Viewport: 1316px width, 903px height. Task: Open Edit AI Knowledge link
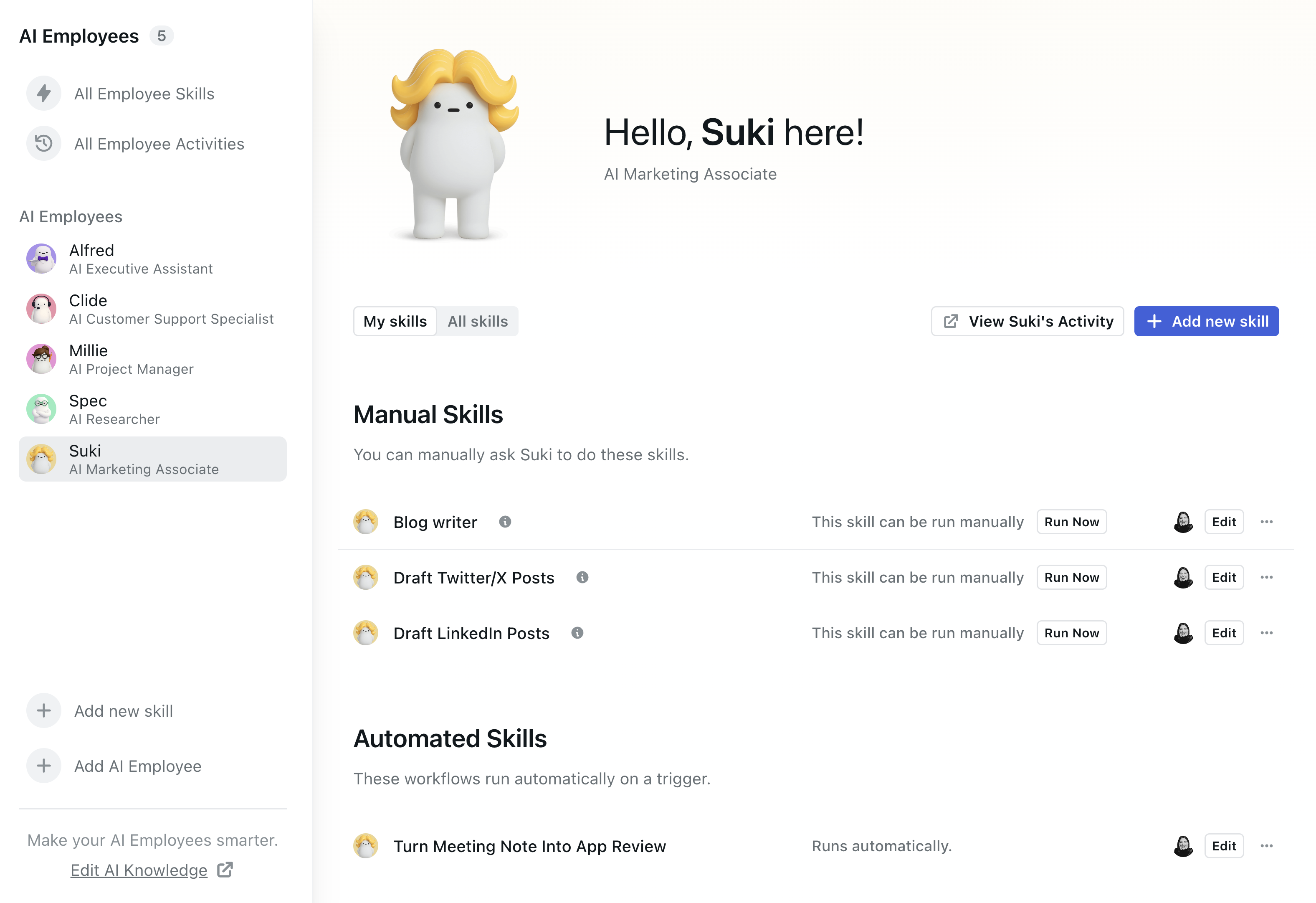[x=139, y=870]
